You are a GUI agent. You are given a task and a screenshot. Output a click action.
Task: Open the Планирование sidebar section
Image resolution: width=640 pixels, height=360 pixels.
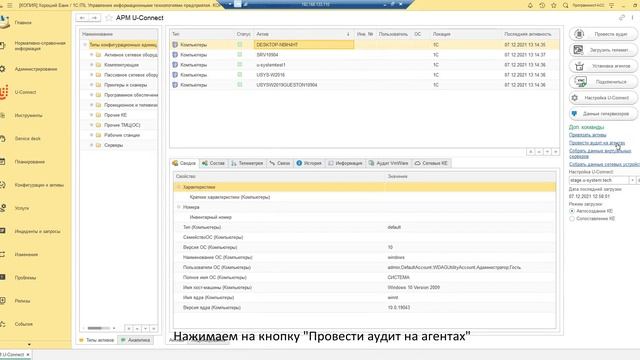[x=29, y=162]
